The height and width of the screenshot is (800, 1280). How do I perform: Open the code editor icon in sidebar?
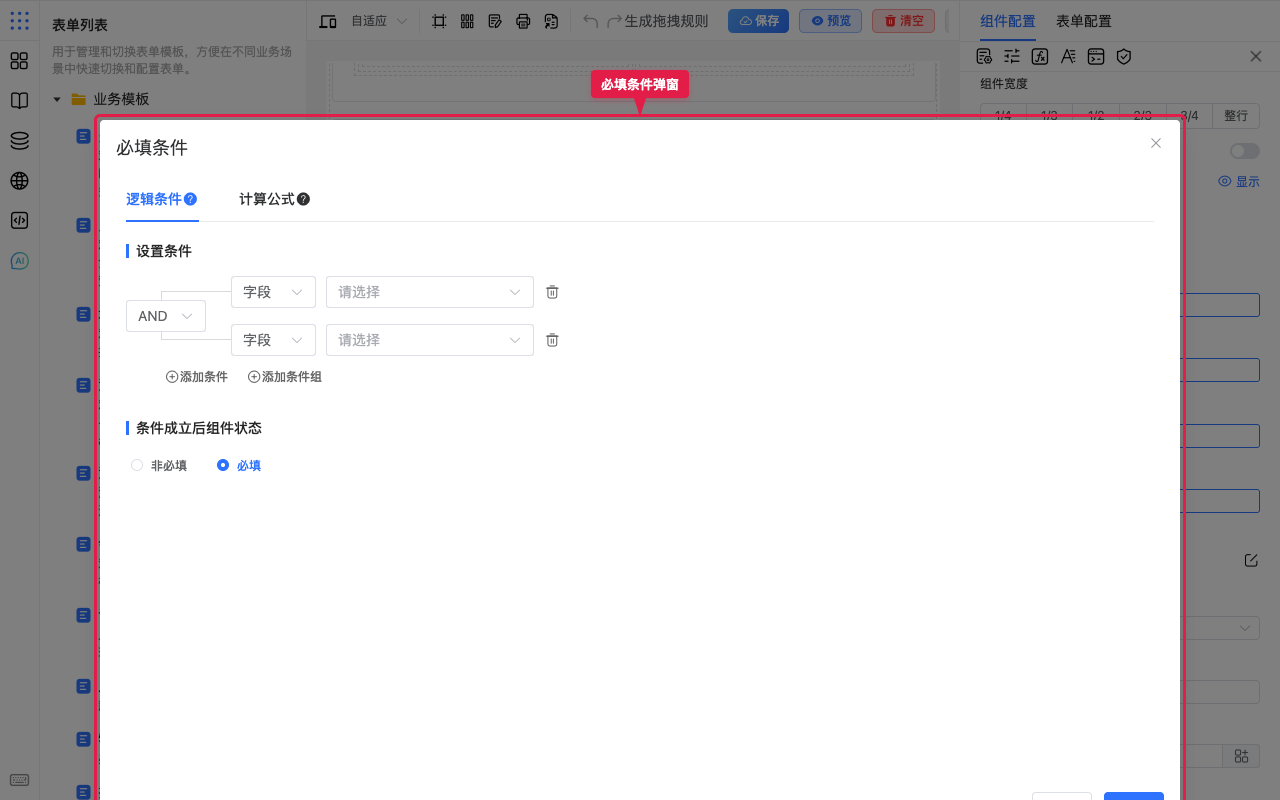[x=19, y=221]
